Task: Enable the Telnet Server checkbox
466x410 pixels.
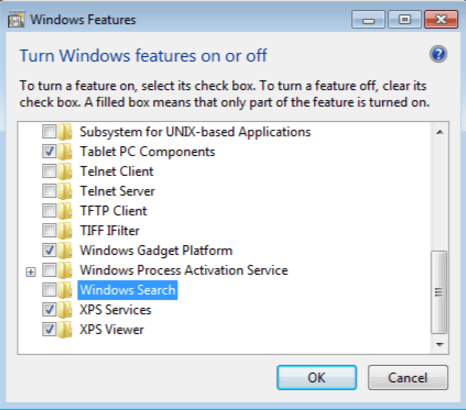Action: coord(49,191)
